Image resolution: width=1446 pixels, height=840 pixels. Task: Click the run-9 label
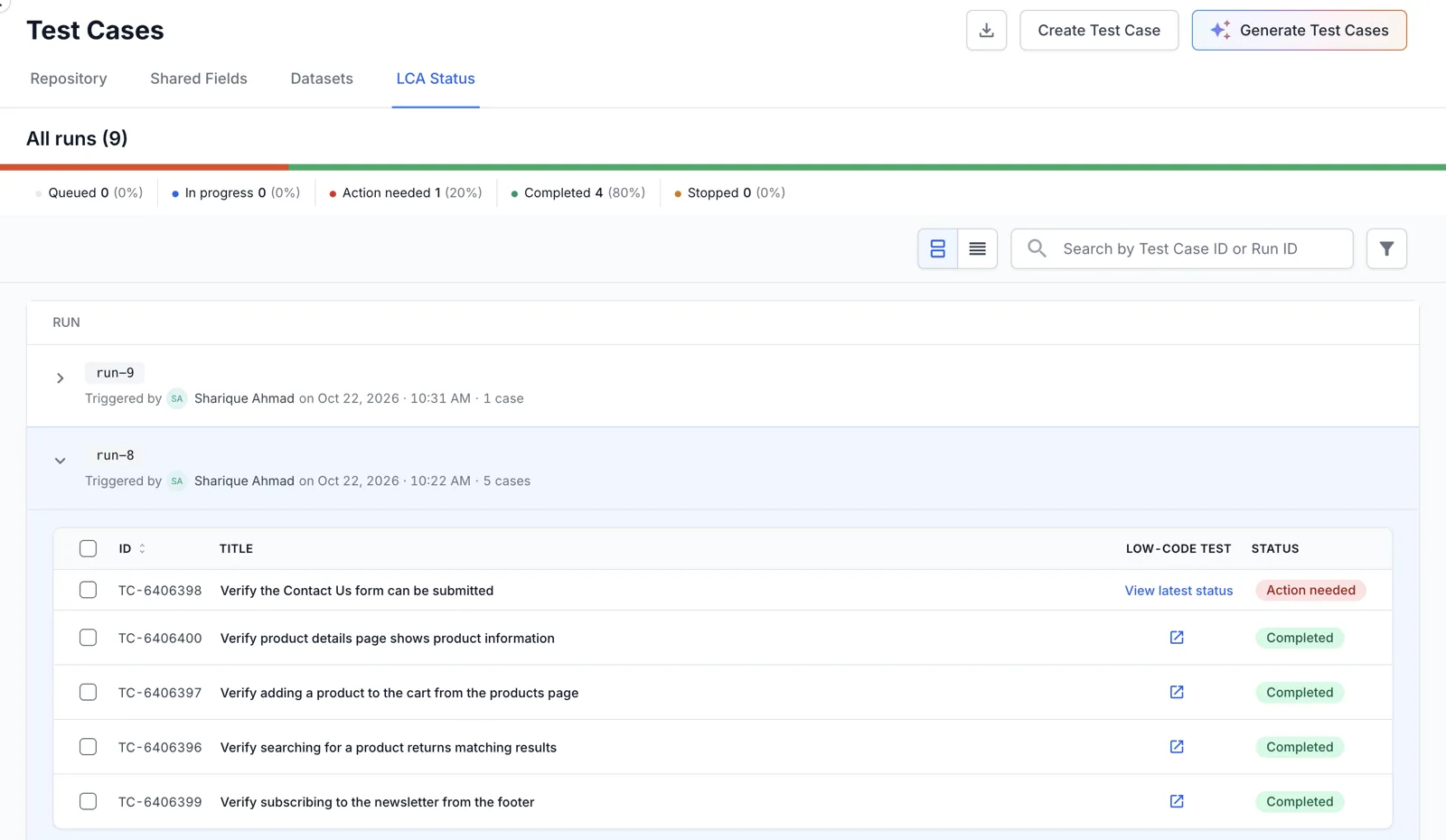(115, 372)
